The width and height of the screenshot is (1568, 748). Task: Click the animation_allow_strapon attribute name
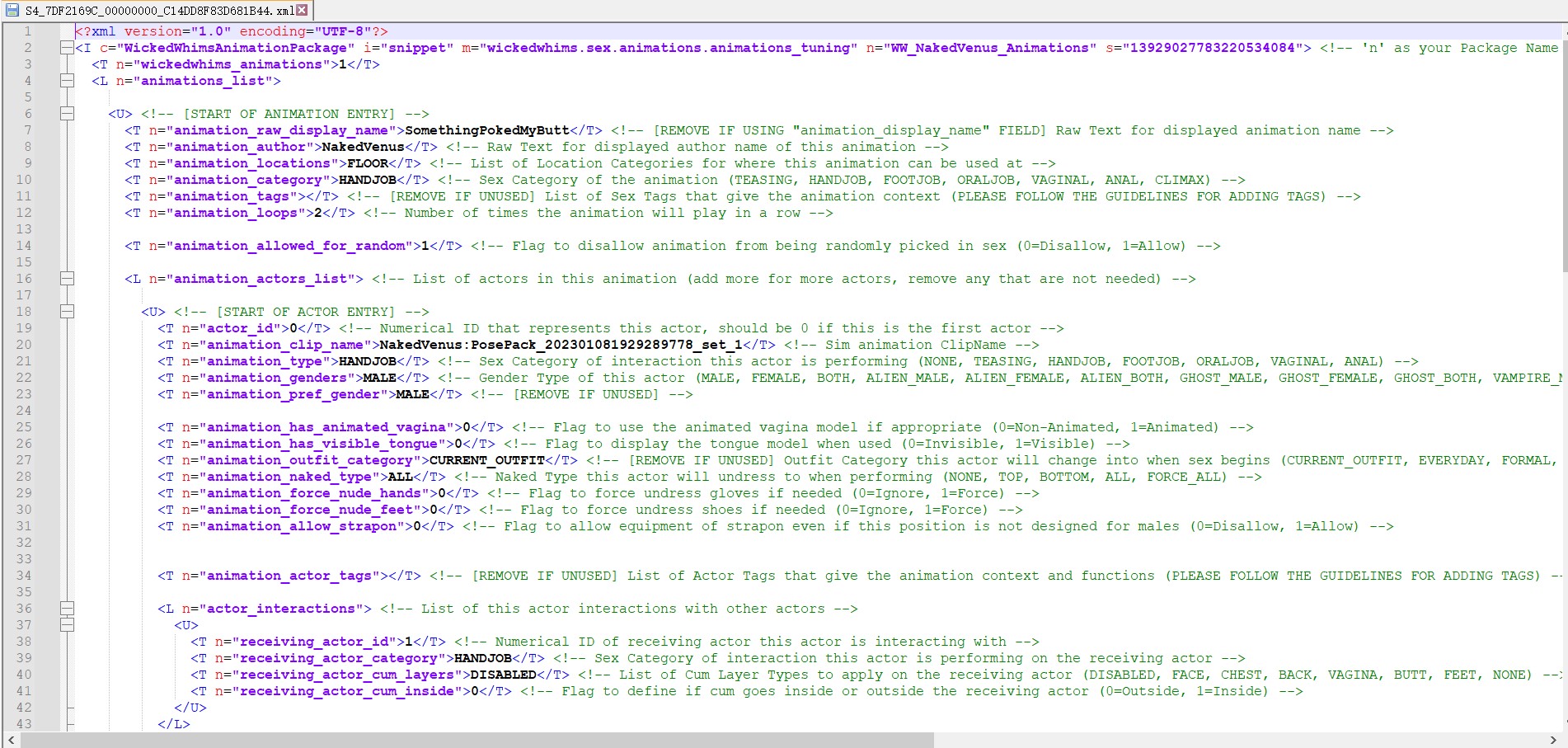[x=302, y=526]
